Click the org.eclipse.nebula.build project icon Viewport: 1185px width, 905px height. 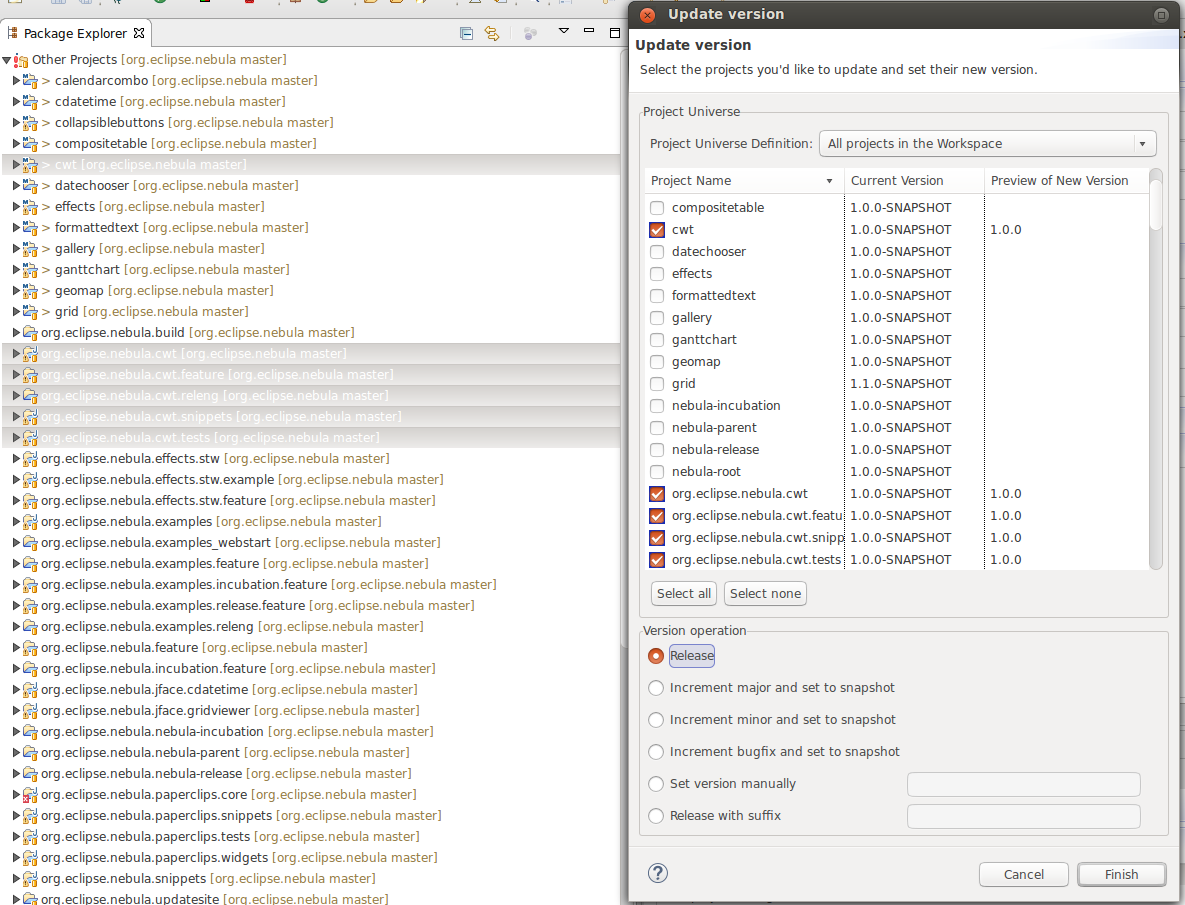coord(29,333)
